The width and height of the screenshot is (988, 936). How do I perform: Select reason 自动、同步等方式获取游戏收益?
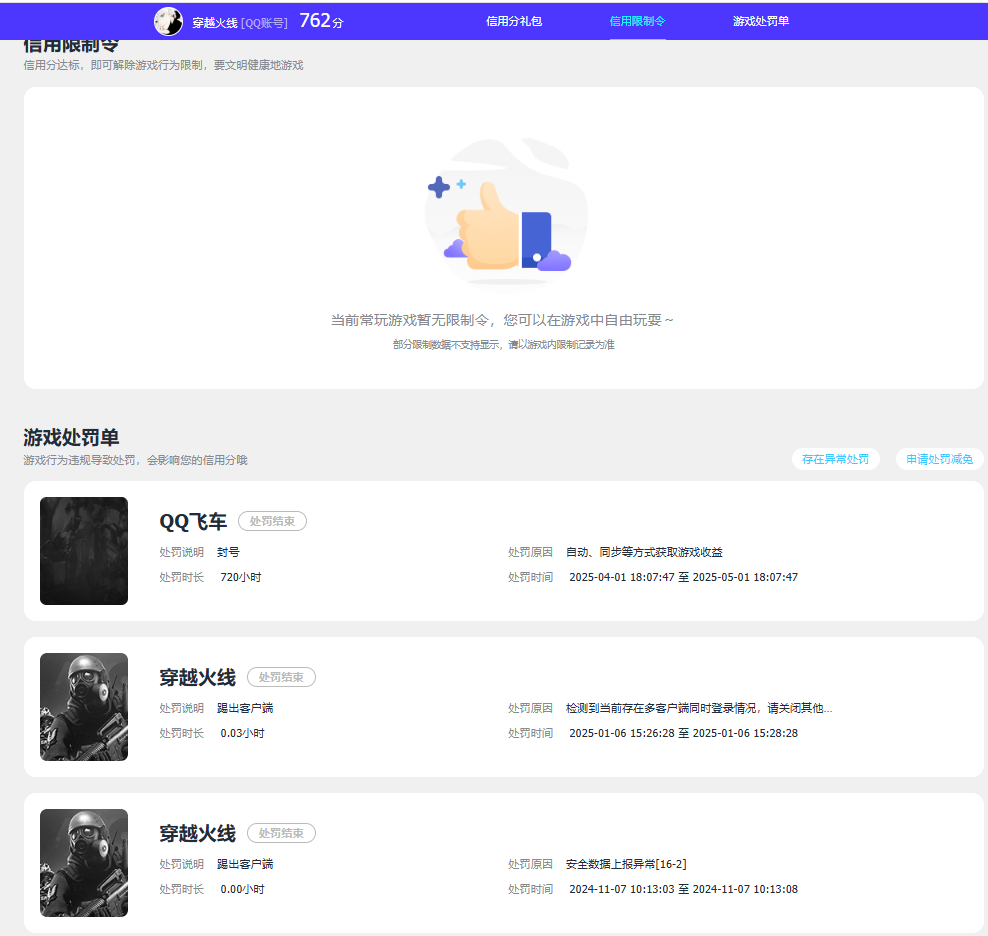coord(644,552)
